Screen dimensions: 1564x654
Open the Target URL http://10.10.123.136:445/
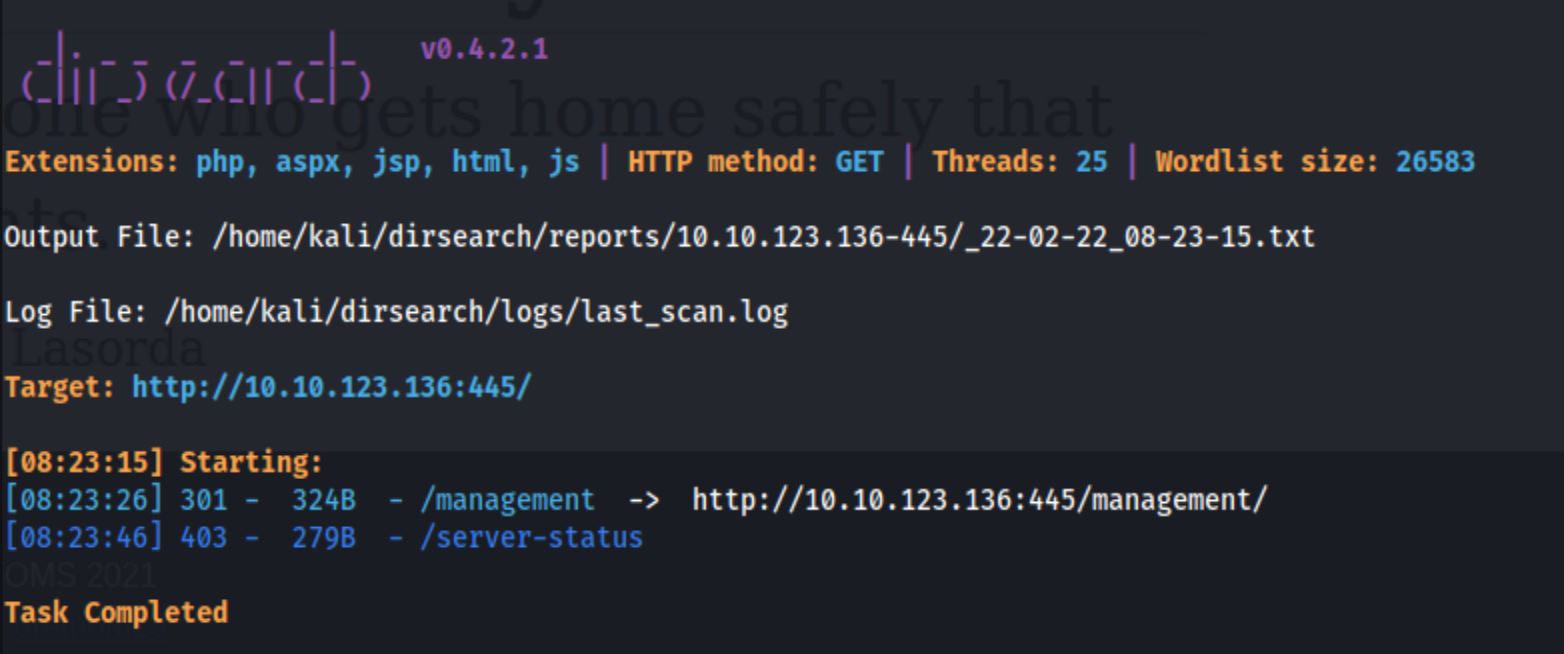(x=331, y=388)
